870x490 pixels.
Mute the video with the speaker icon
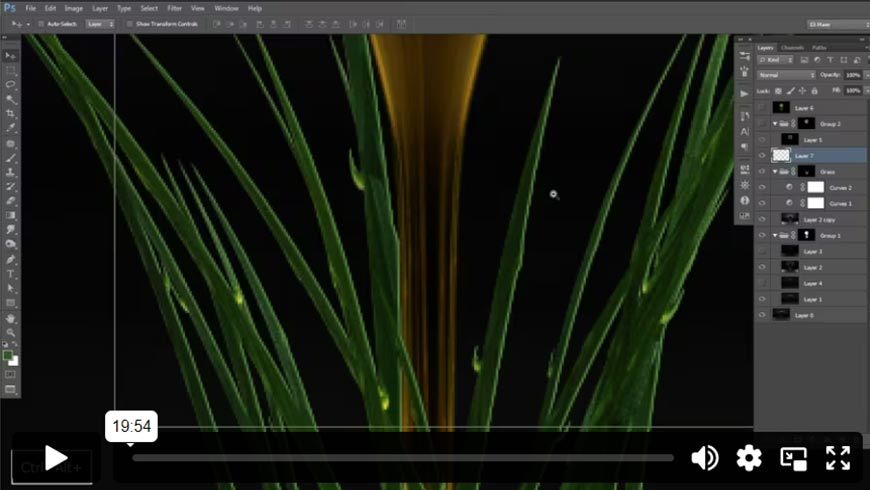(x=705, y=458)
